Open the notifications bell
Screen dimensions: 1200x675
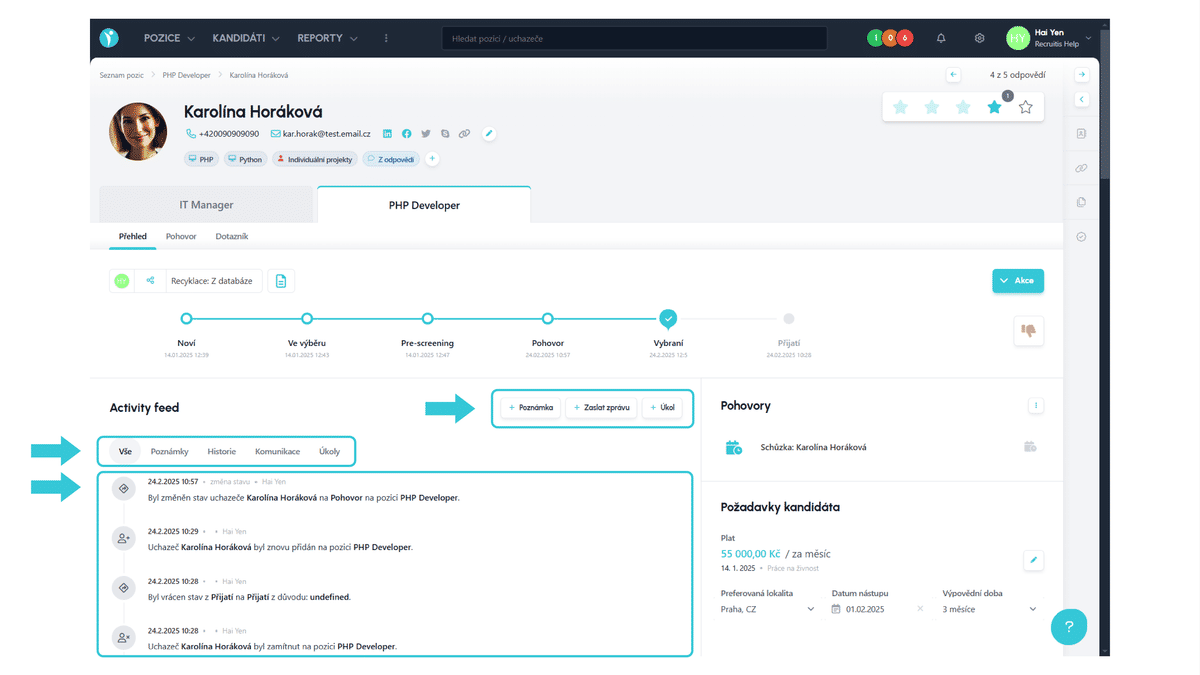941,38
